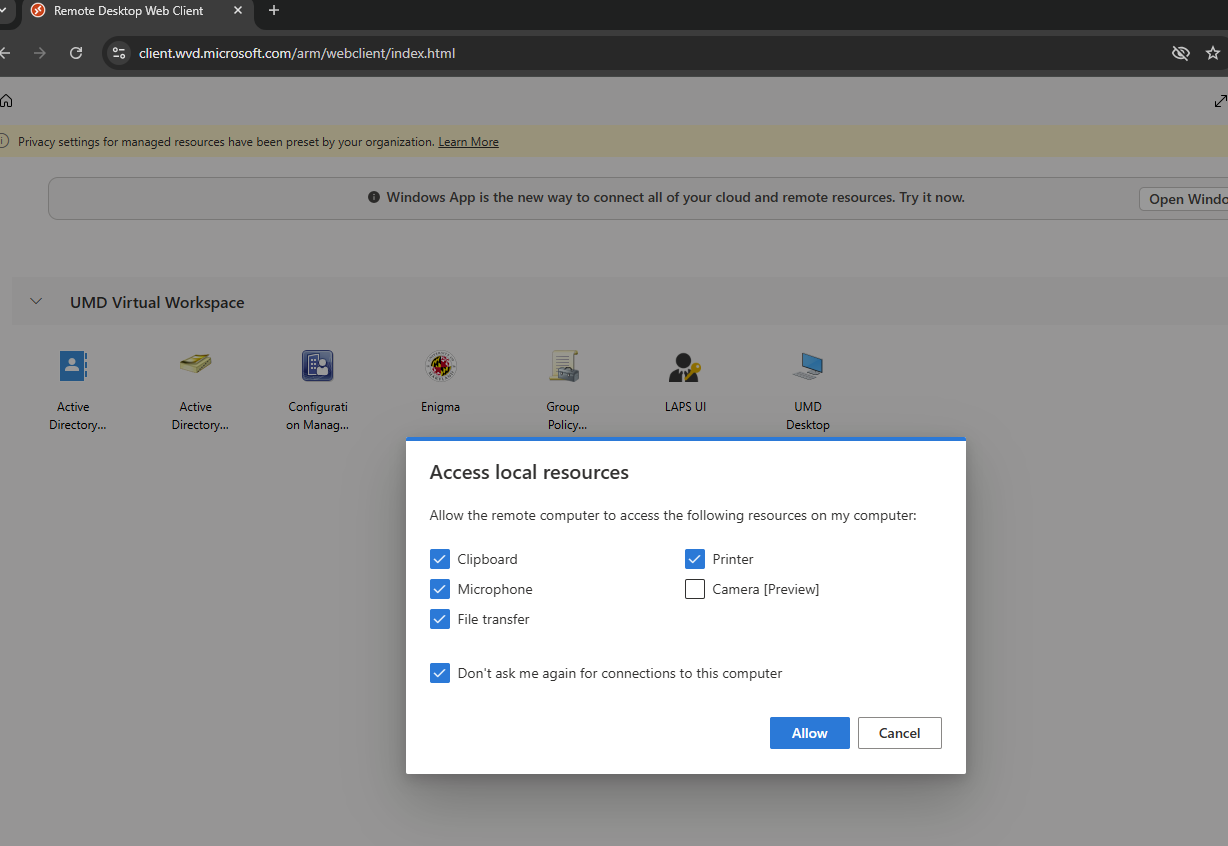This screenshot has width=1228, height=846.
Task: Click the Clipboard label text
Action: pyautogui.click(x=488, y=559)
